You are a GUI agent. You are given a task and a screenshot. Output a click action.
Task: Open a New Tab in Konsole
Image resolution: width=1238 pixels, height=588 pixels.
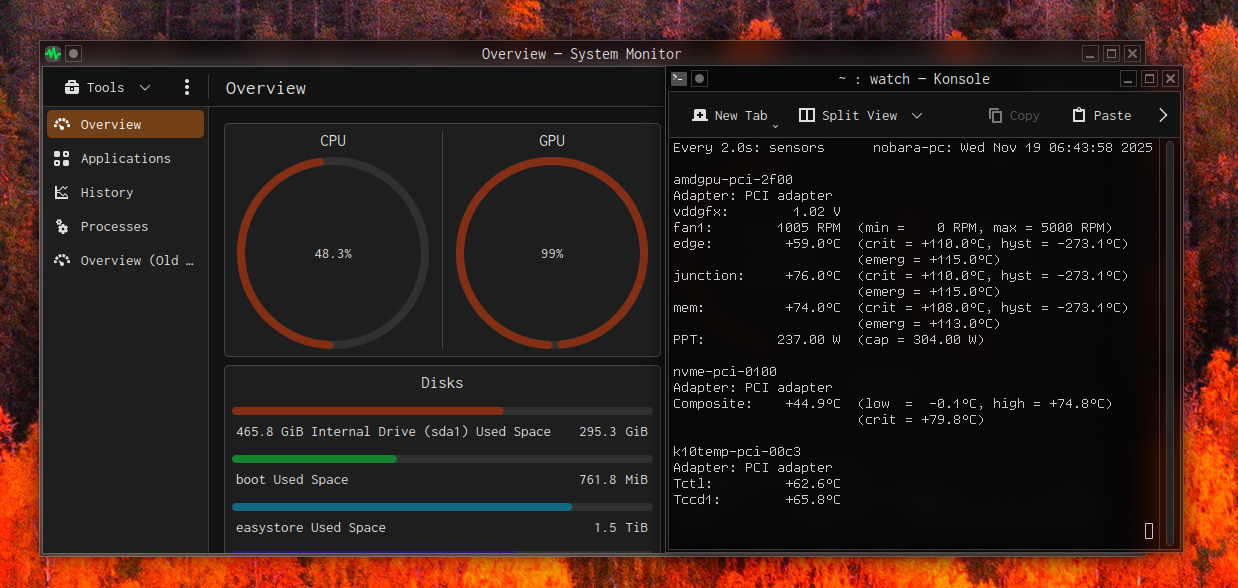730,116
